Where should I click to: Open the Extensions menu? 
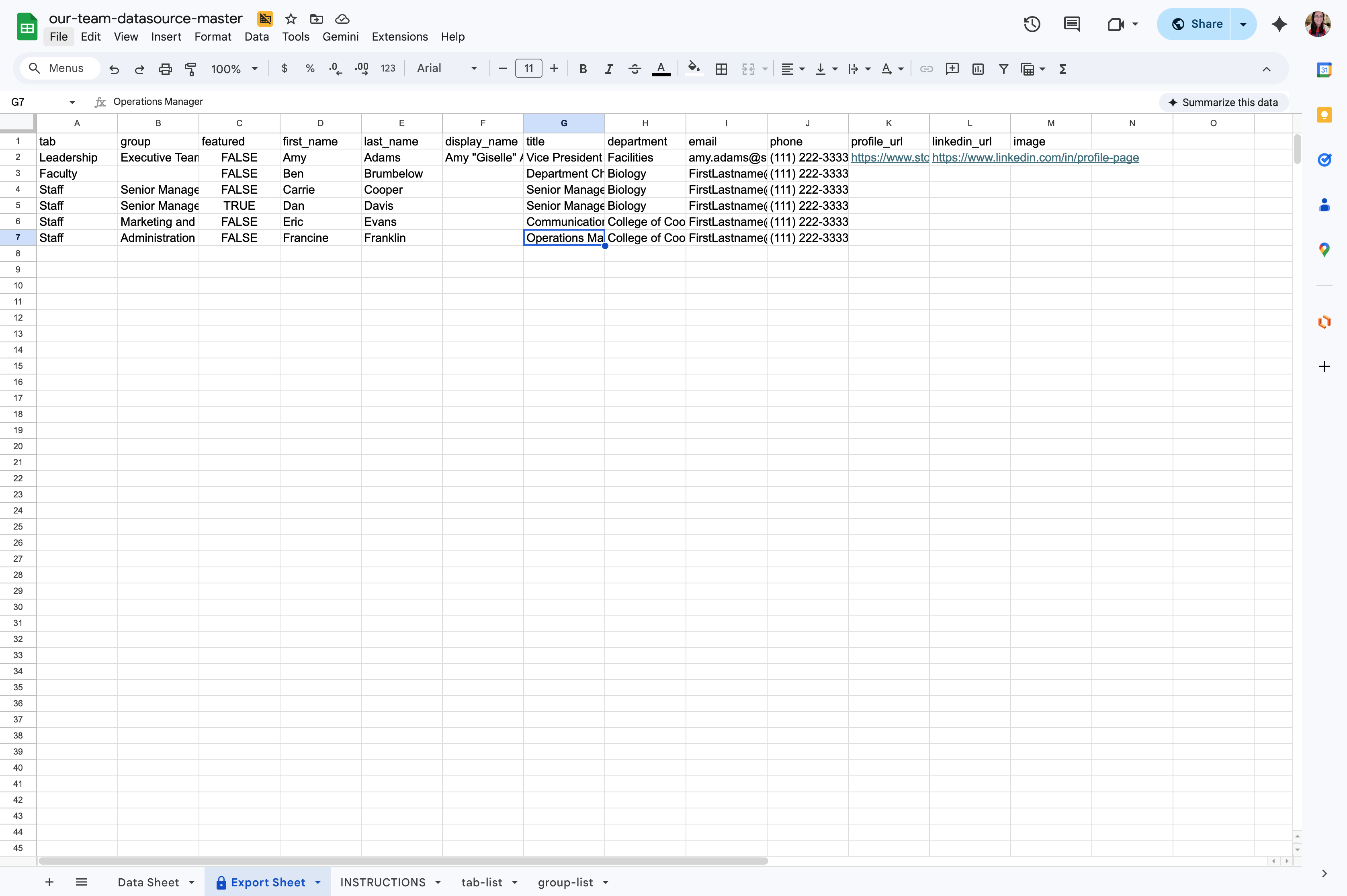[399, 37]
